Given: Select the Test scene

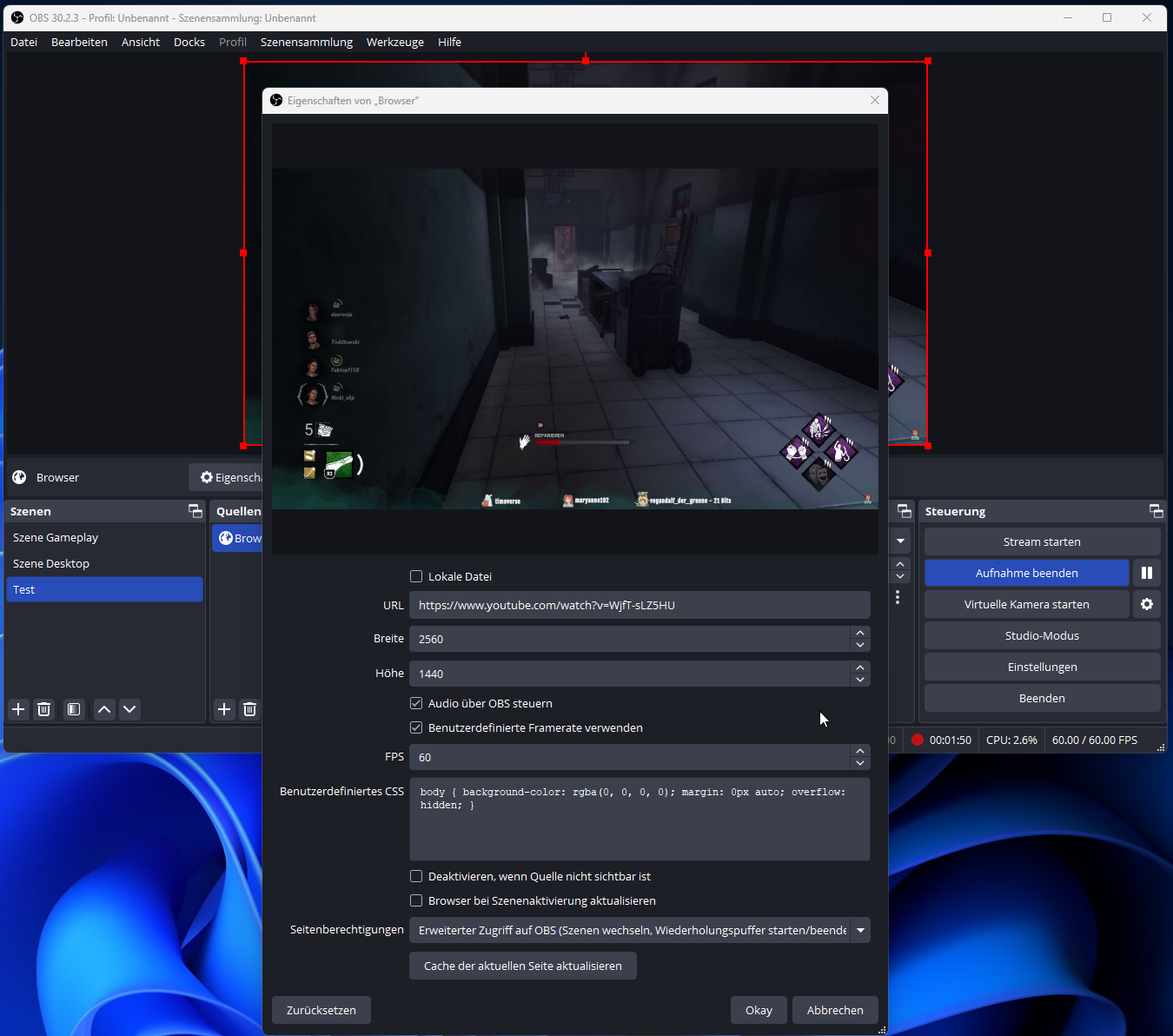Looking at the screenshot, I should pyautogui.click(x=104, y=589).
